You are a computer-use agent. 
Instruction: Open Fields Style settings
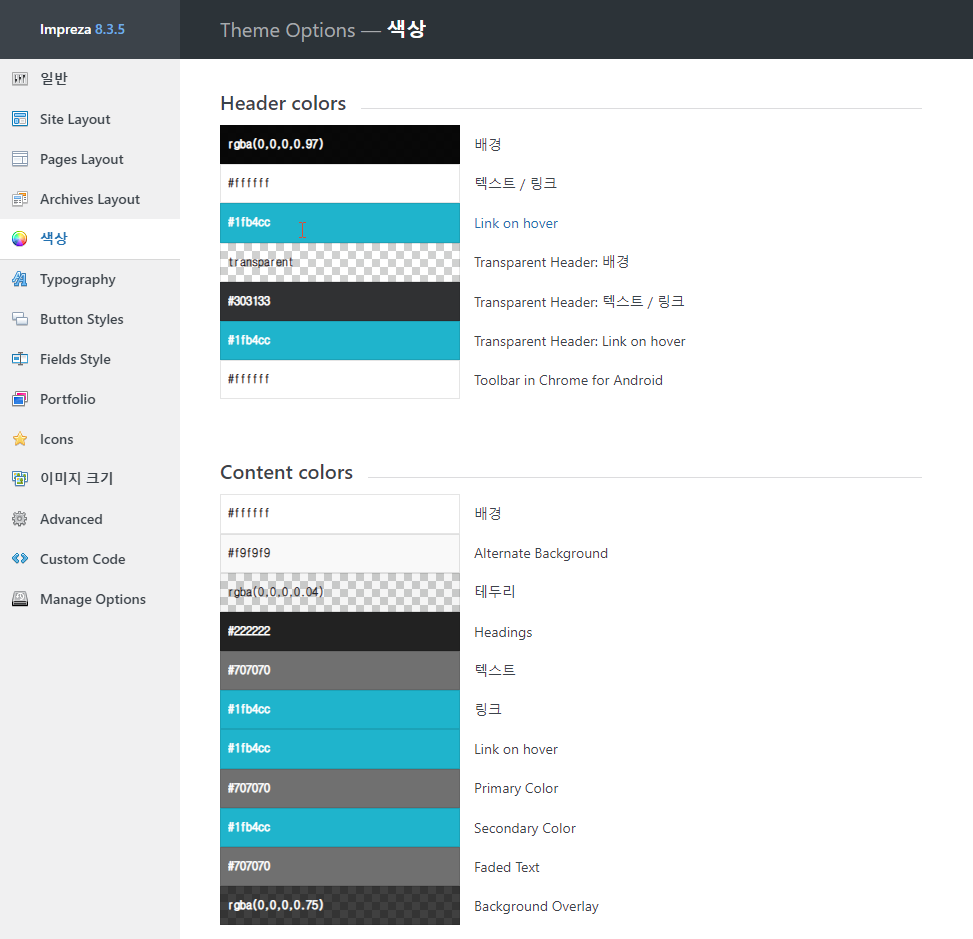coord(90,359)
